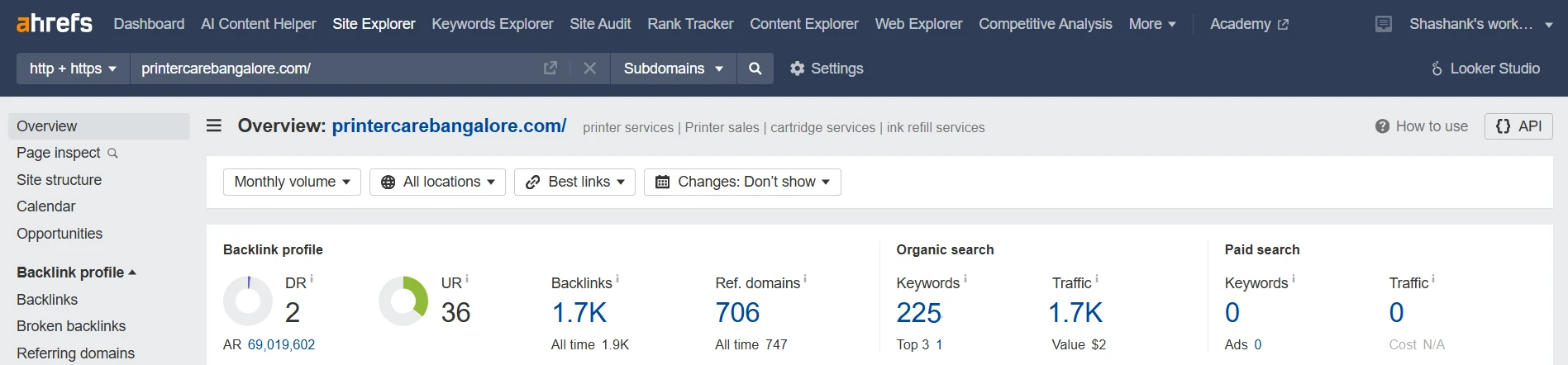
Task: Open Shashank's workspace dropdown
Action: point(1480,24)
